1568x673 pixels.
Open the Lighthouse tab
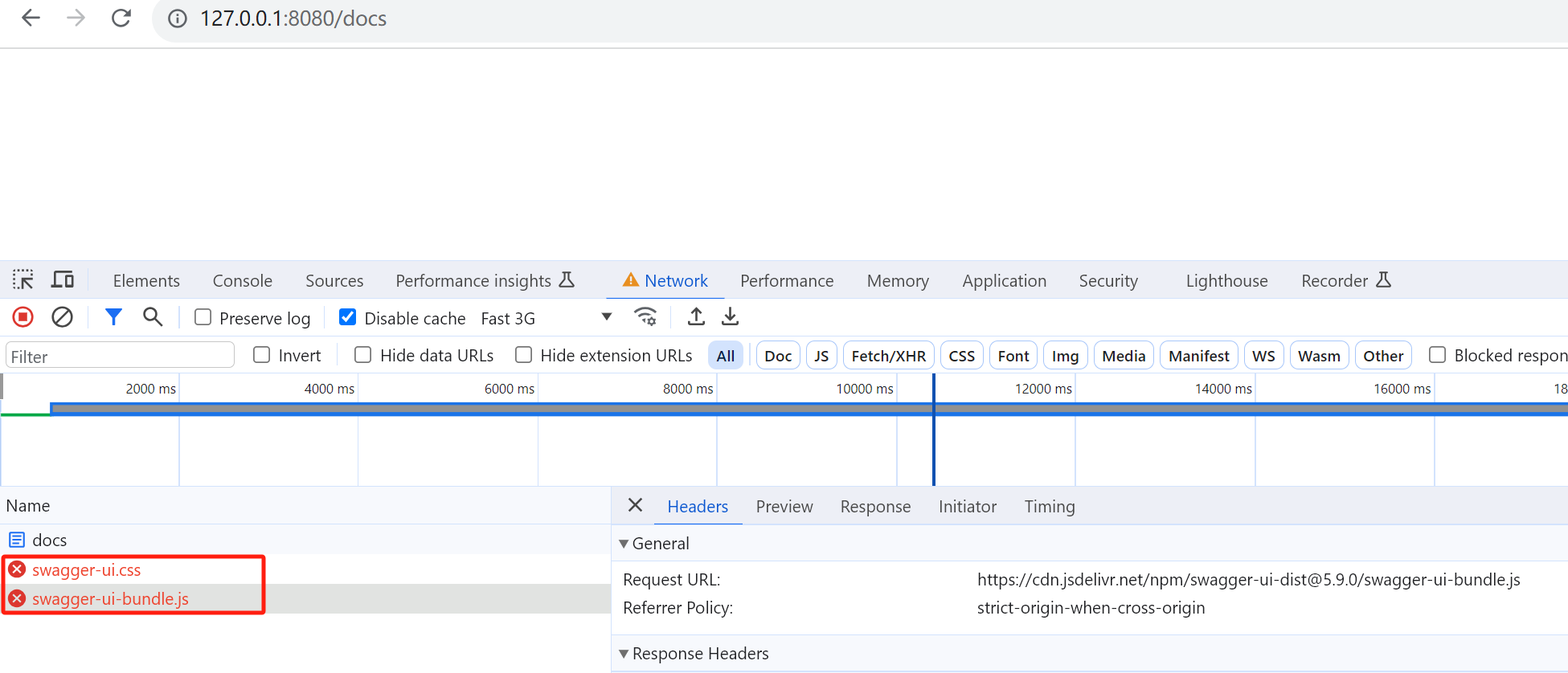1227,280
